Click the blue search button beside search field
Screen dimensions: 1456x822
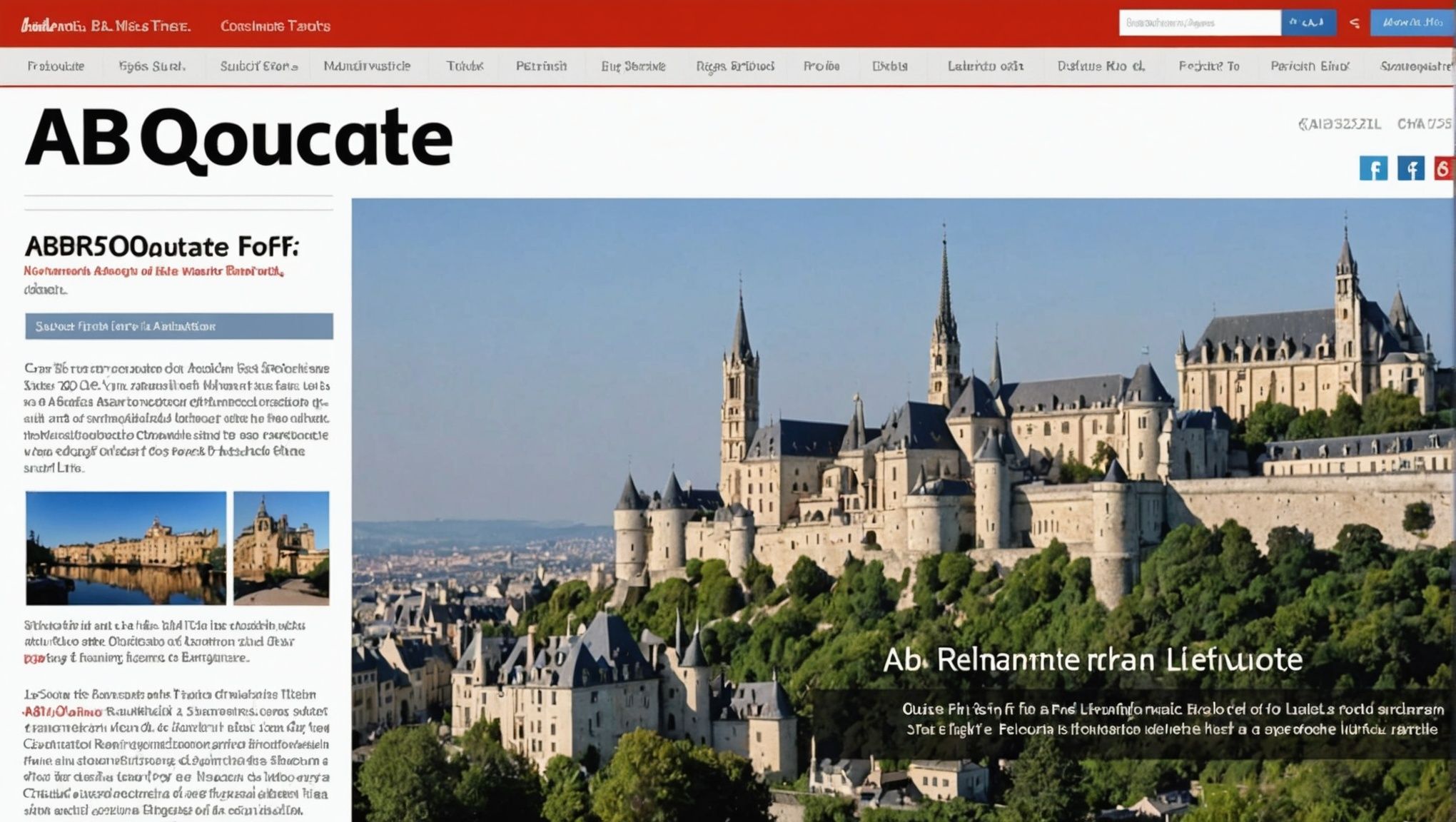point(1309,23)
